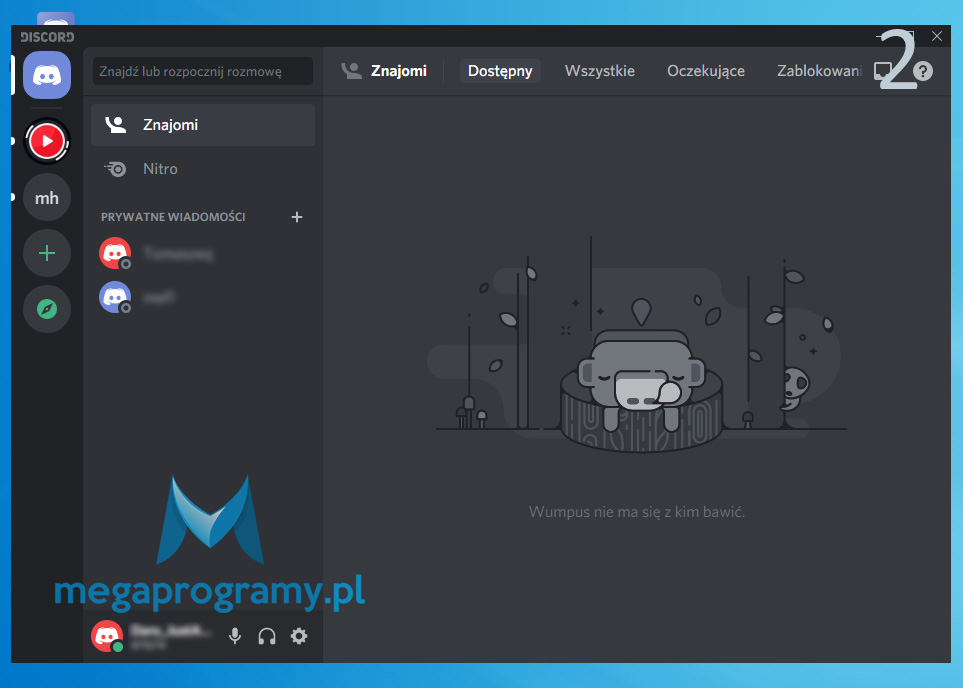
Task: Click the PRYWATNE WIADOMOŚCI header
Action: coord(173,217)
